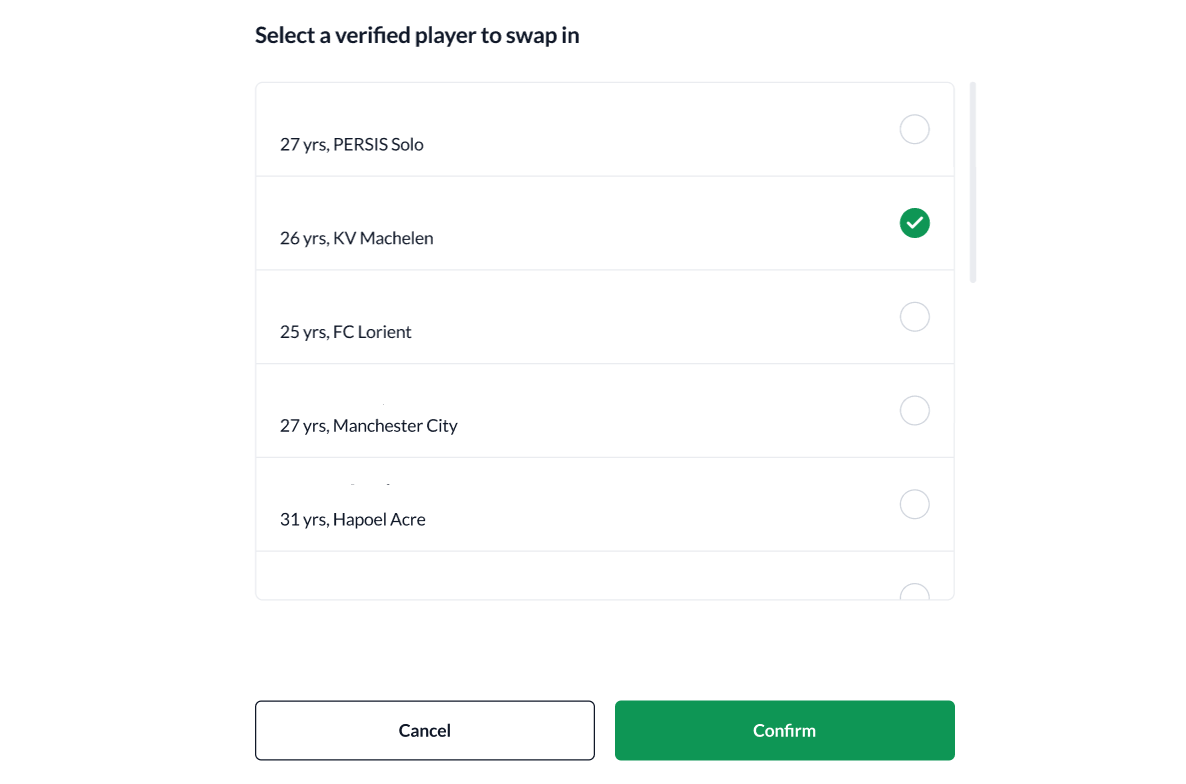1186x784 pixels.
Task: Click the cut-off player row at list bottom
Action: point(604,575)
